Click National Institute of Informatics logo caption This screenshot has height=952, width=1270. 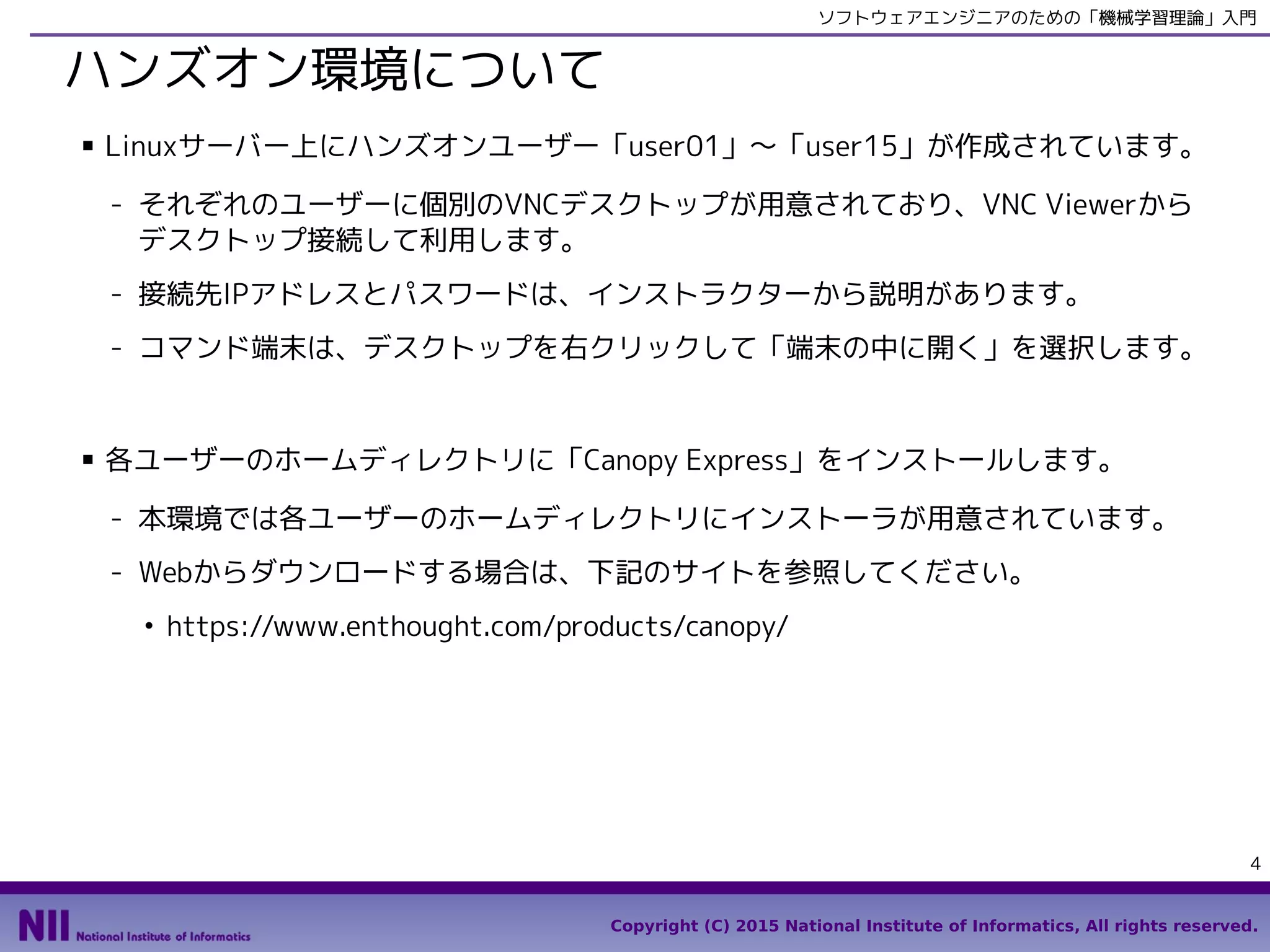click(163, 936)
